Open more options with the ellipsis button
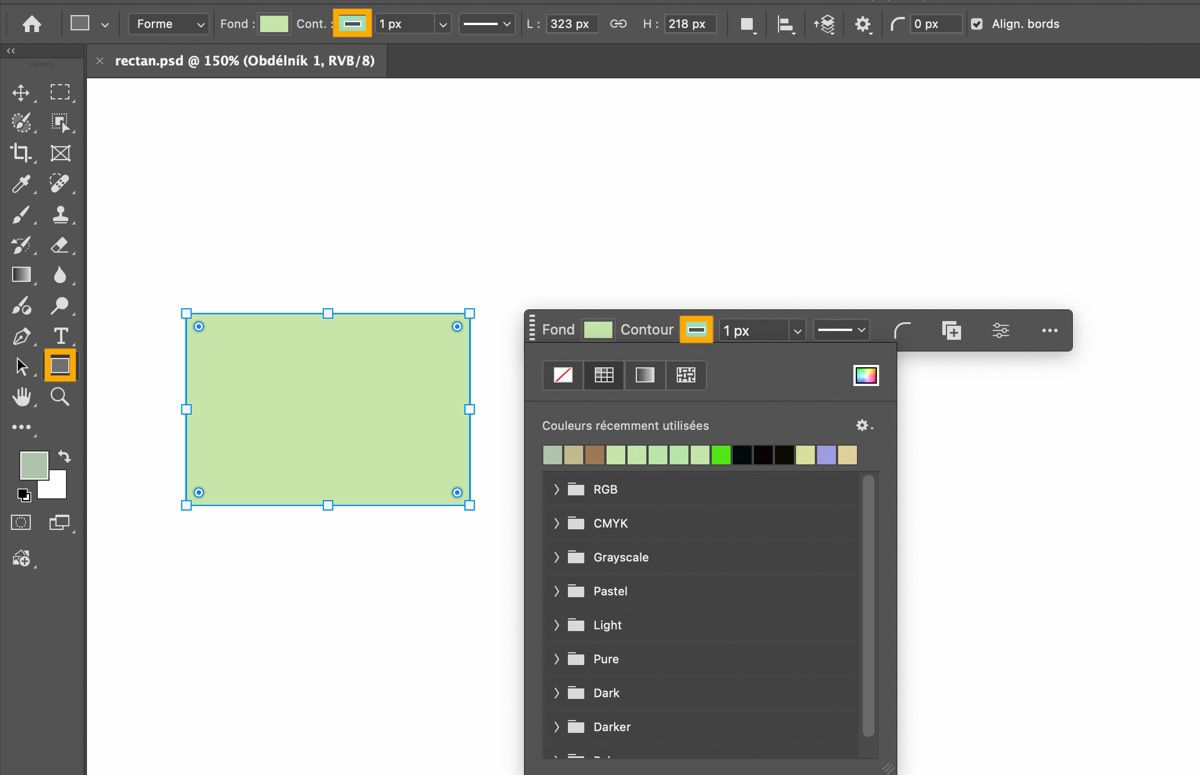Screen dimensions: 1200x775 [x=1049, y=330]
